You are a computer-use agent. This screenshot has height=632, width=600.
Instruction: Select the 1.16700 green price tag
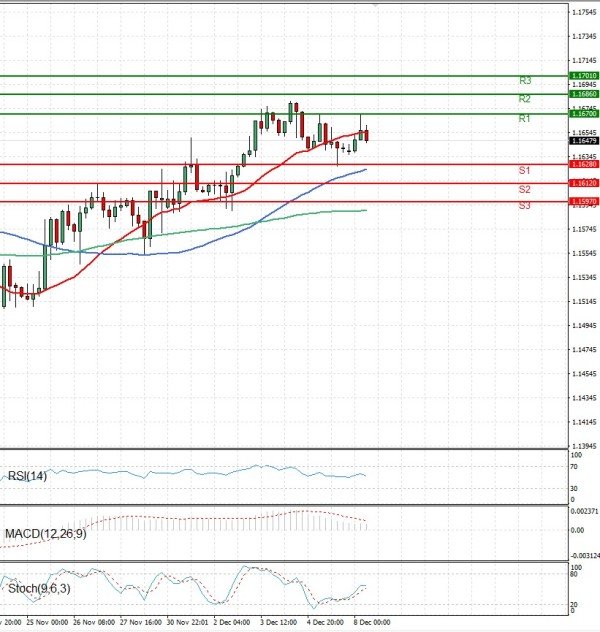point(584,115)
